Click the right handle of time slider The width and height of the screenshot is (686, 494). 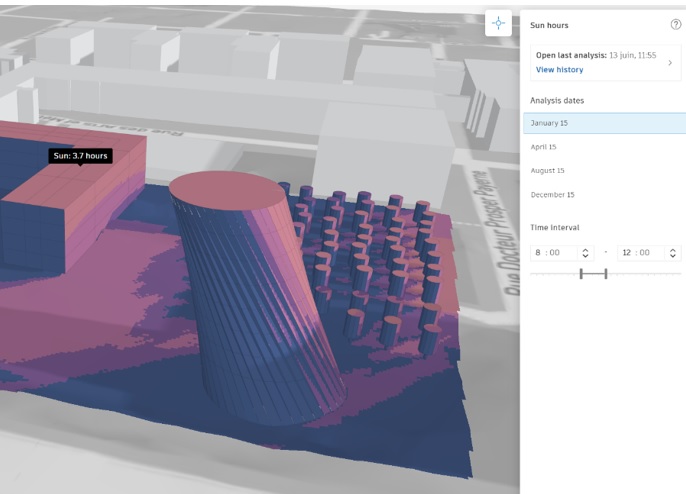[606, 274]
